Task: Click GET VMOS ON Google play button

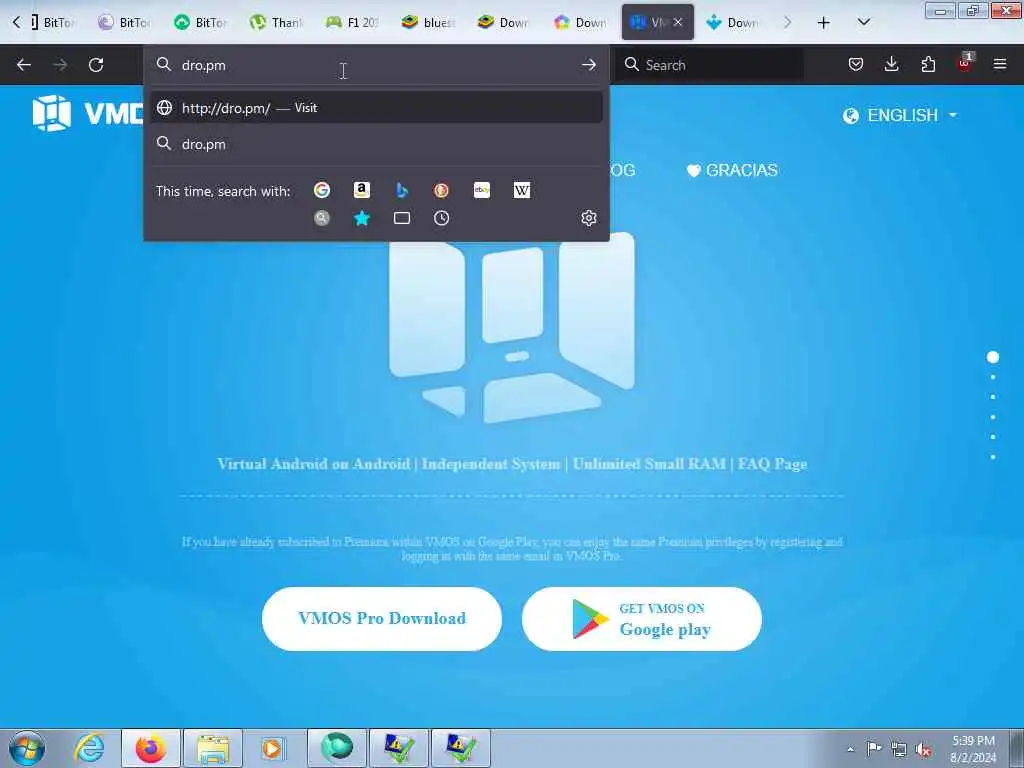Action: pyautogui.click(x=642, y=618)
